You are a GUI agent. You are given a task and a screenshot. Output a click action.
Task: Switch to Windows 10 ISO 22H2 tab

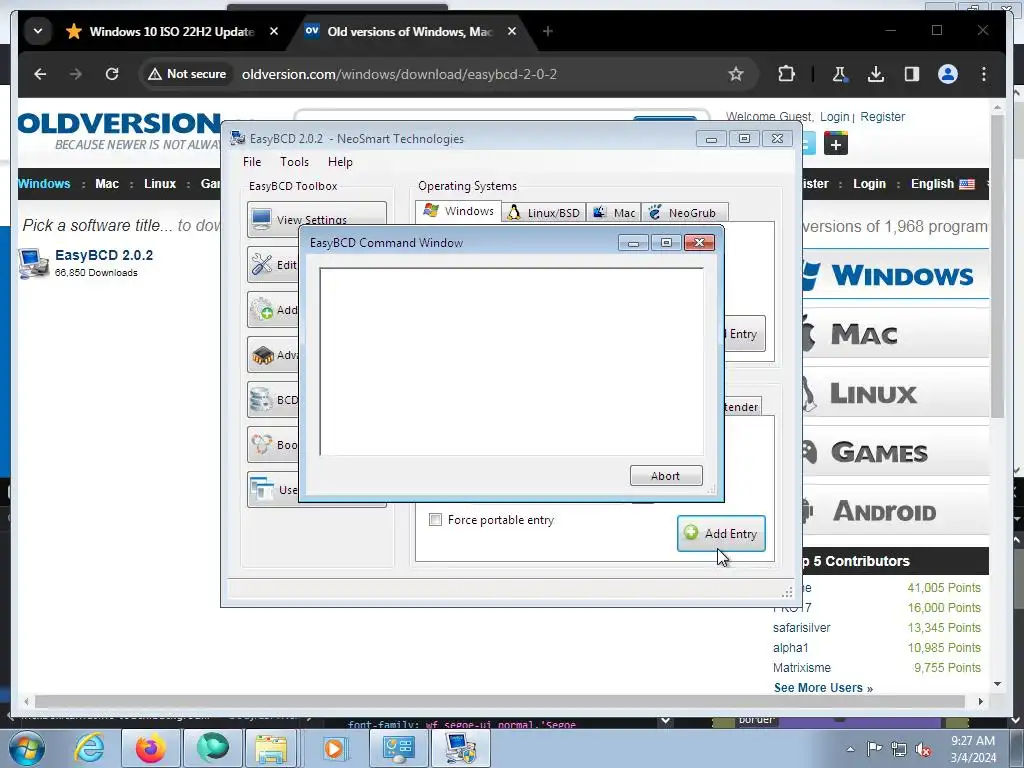coord(172,31)
